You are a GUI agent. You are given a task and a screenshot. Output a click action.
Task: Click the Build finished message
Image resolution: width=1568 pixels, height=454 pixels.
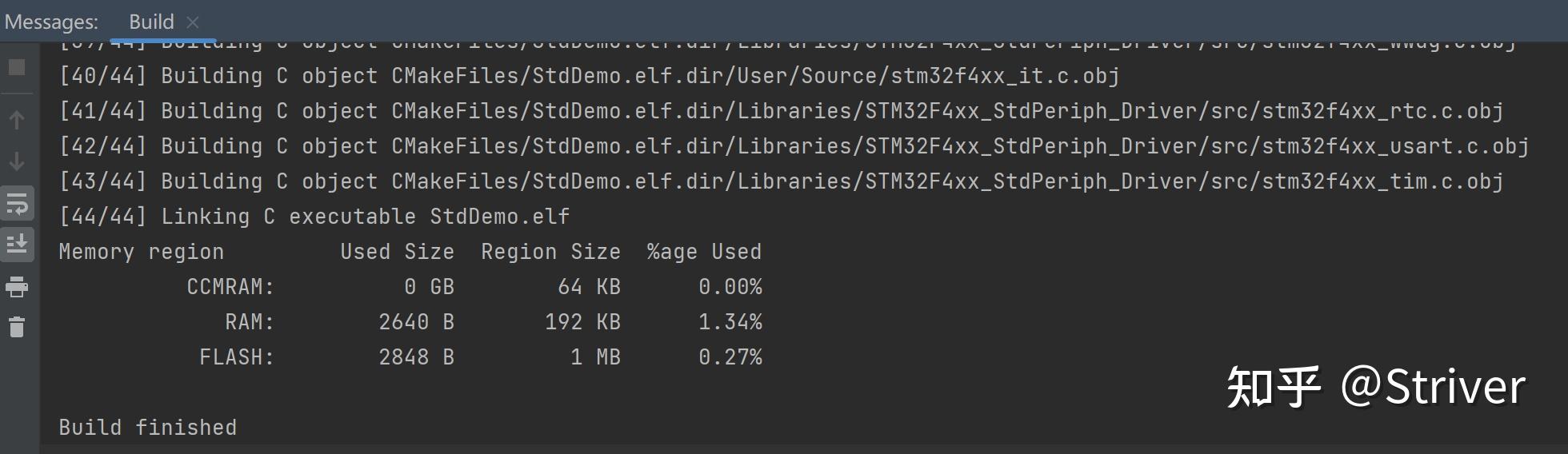click(148, 428)
